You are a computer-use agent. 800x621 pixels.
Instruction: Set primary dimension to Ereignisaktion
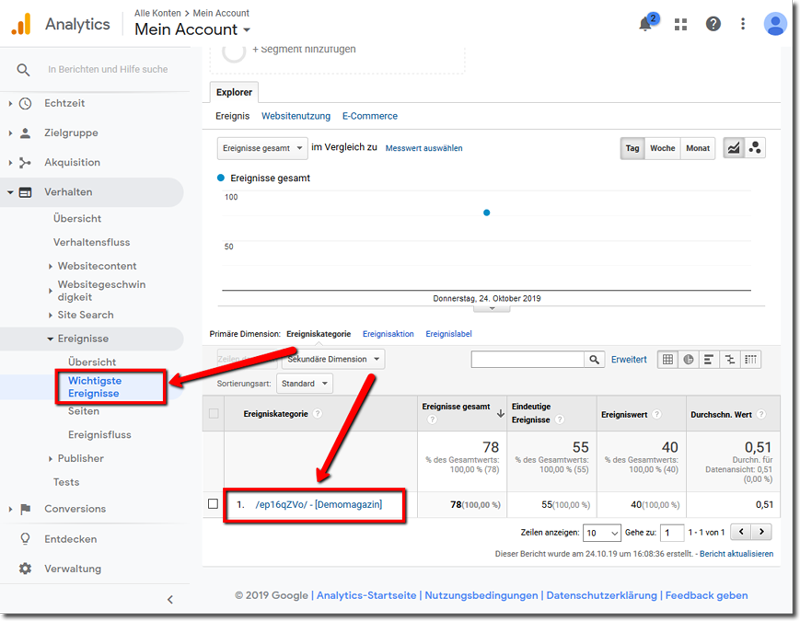coord(388,334)
